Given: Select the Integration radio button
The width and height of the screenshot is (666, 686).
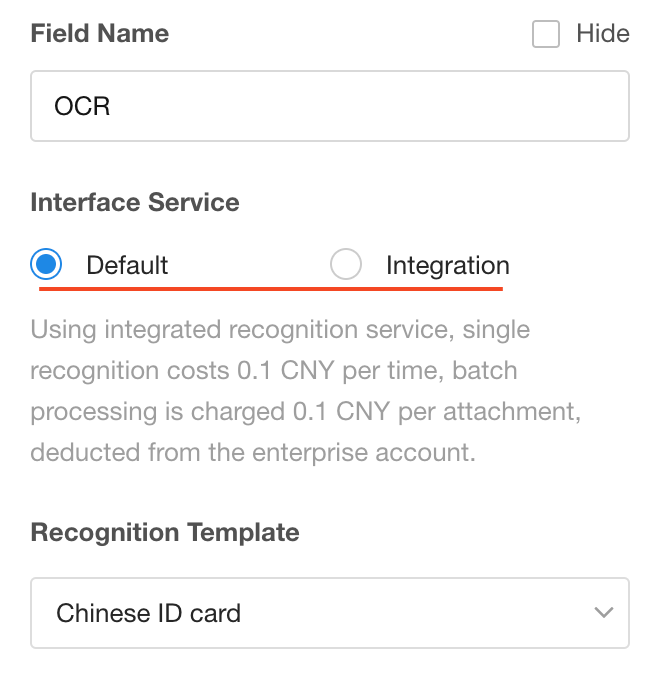Looking at the screenshot, I should pos(346,265).
